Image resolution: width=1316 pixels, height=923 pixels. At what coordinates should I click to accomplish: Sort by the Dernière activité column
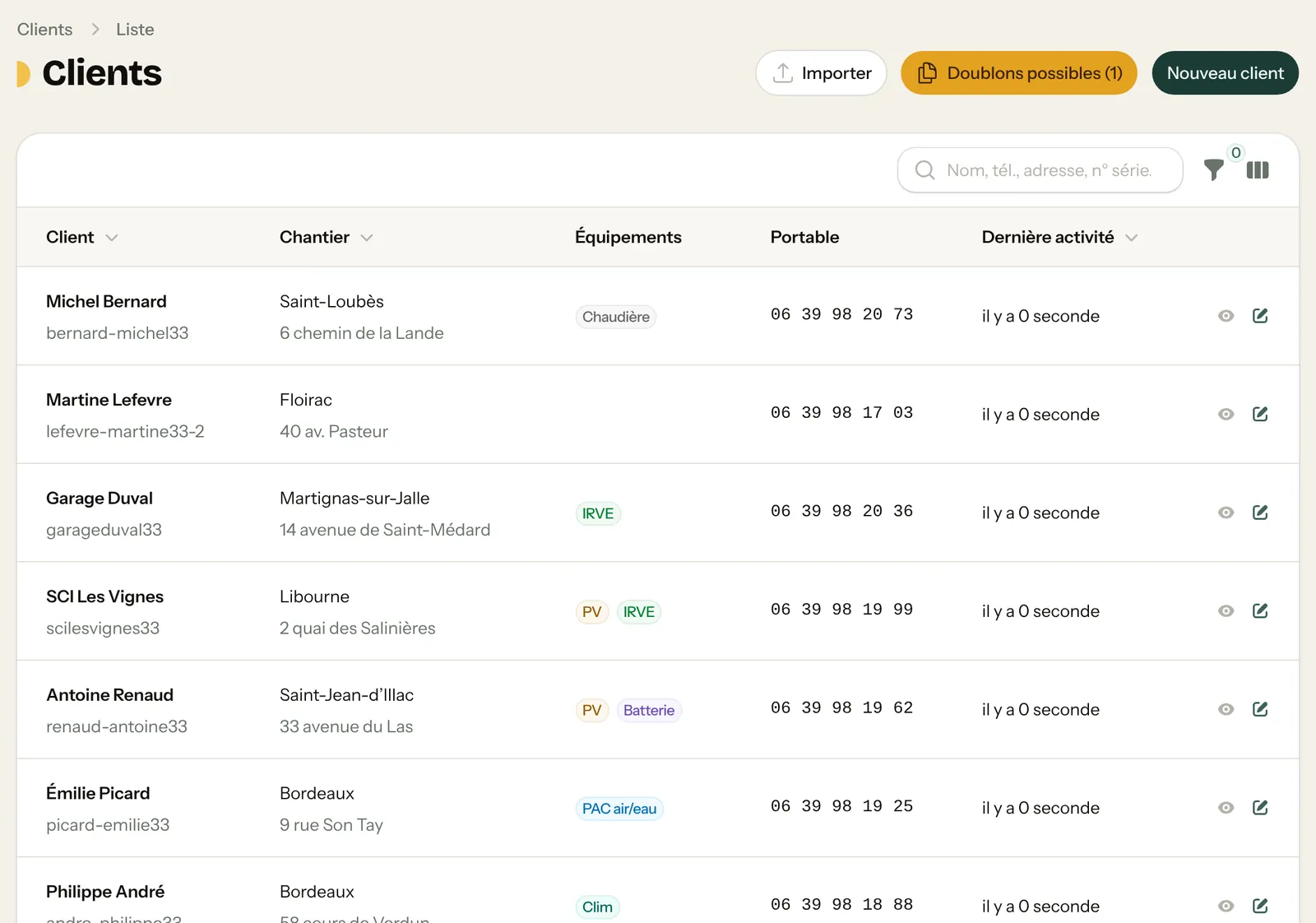point(1059,237)
